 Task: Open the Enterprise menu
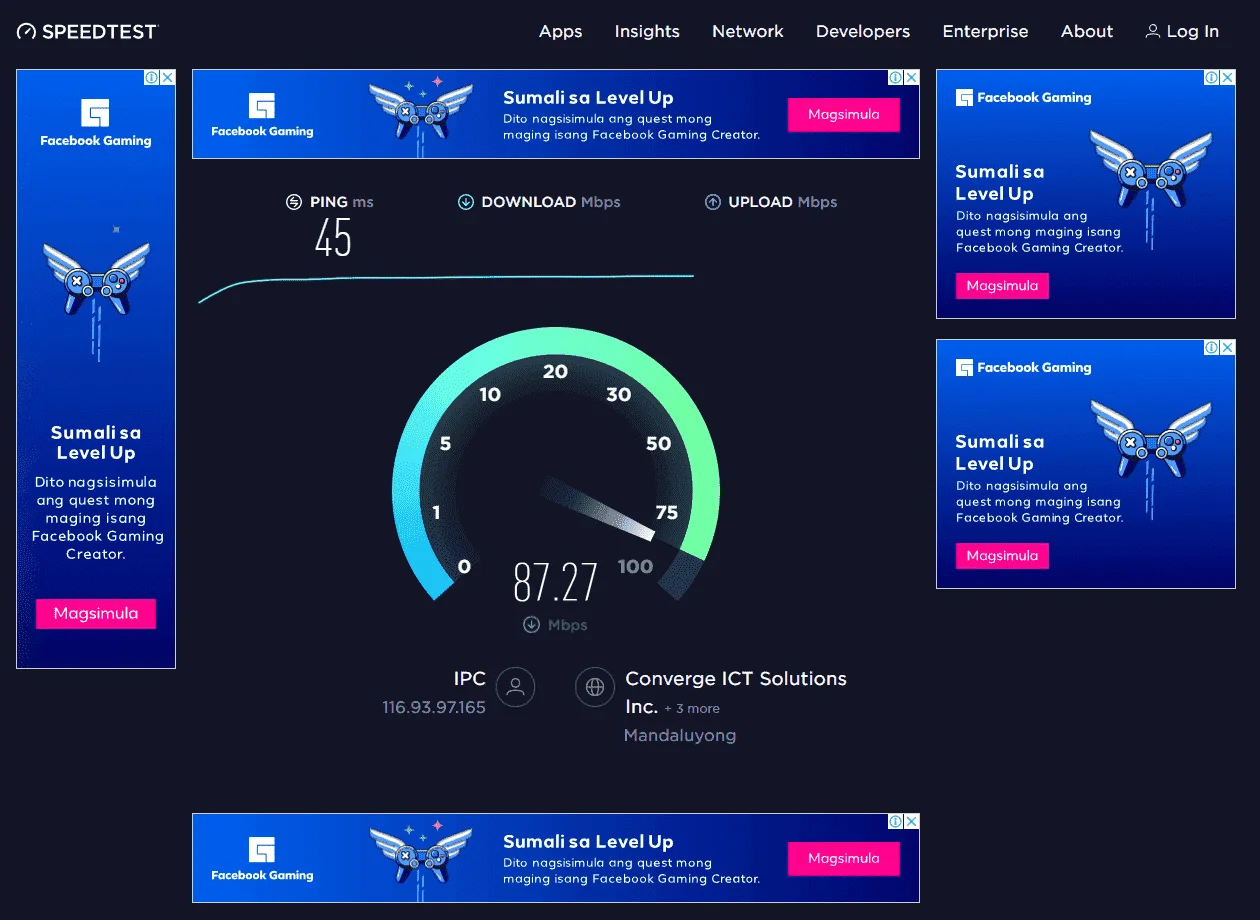[985, 31]
